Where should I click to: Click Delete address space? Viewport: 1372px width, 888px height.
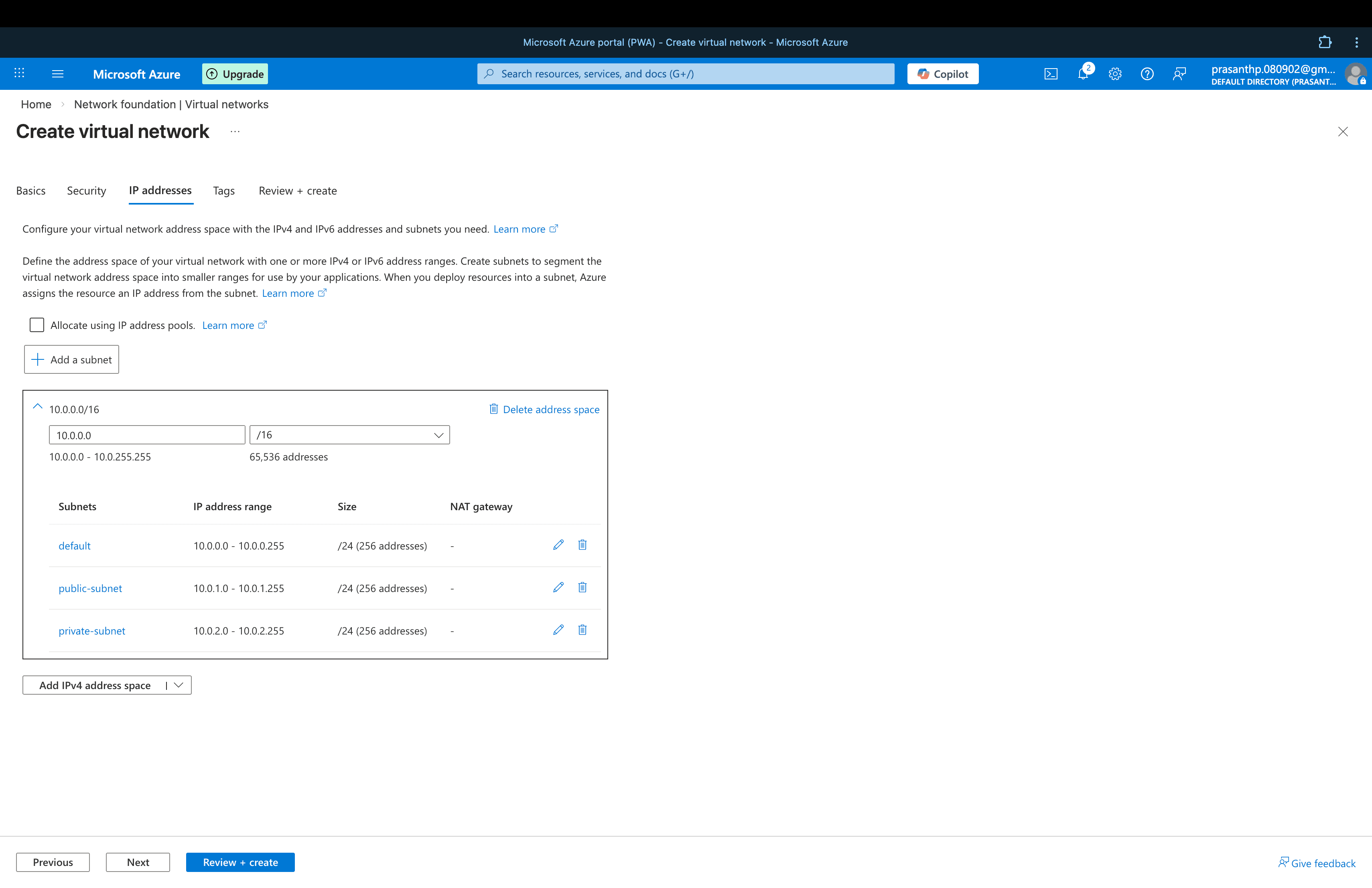tap(543, 409)
